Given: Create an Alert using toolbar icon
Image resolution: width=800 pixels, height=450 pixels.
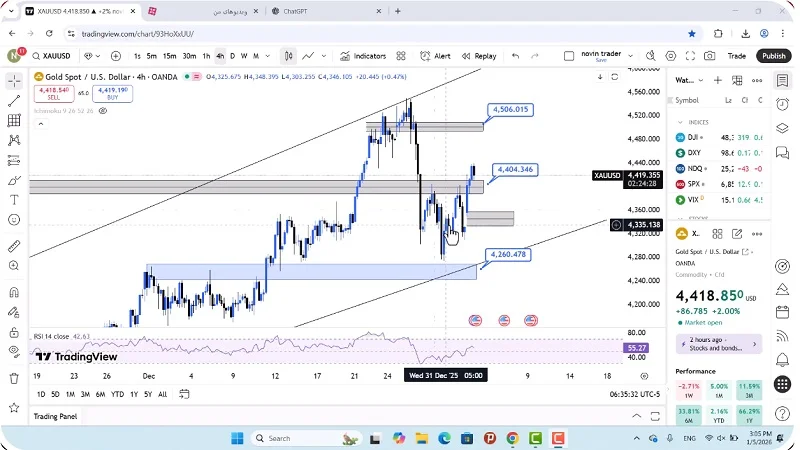Looking at the screenshot, I should pyautogui.click(x=435, y=56).
